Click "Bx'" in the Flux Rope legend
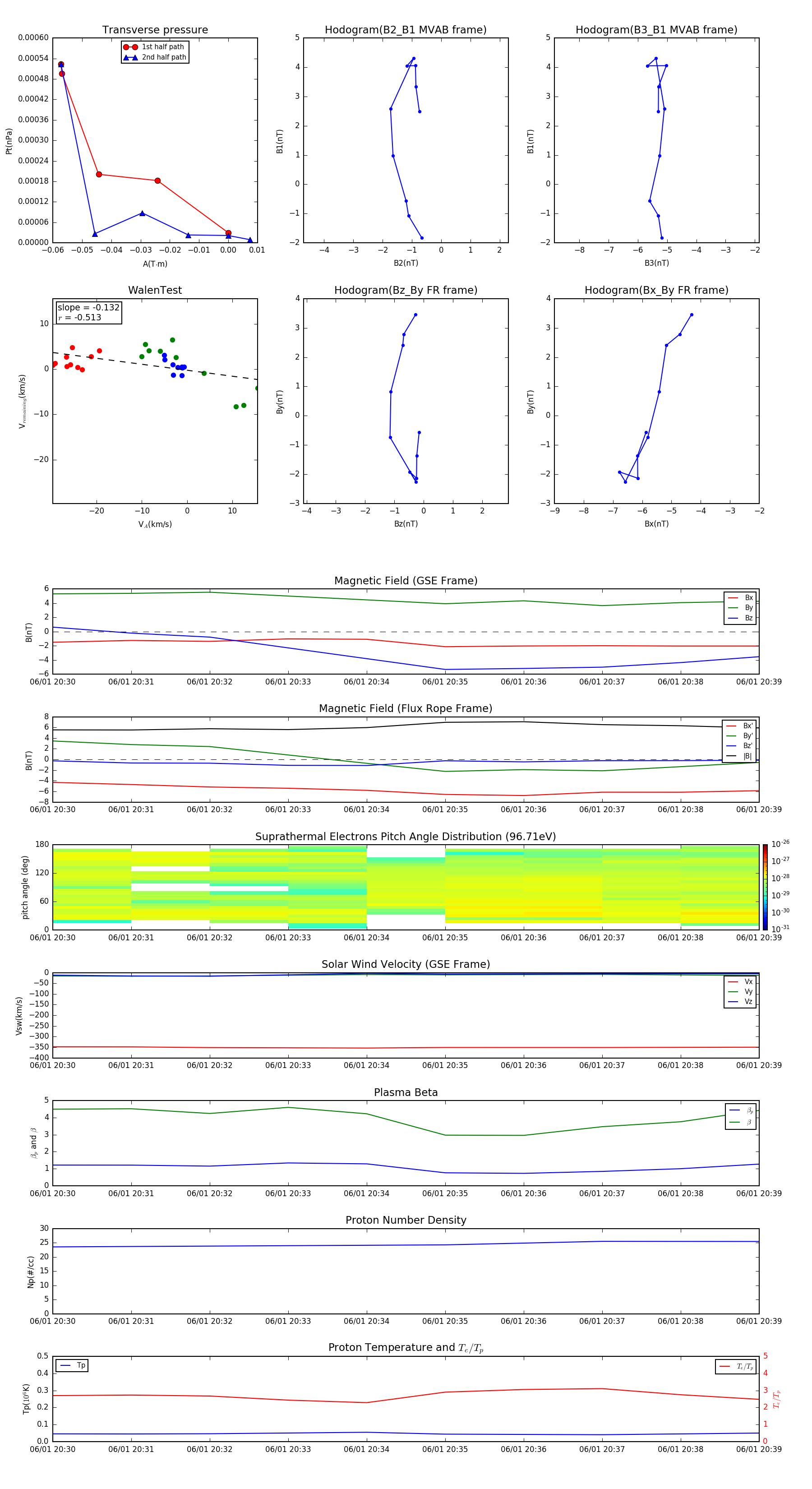Screen dimensions: 812x1489 (740, 726)
